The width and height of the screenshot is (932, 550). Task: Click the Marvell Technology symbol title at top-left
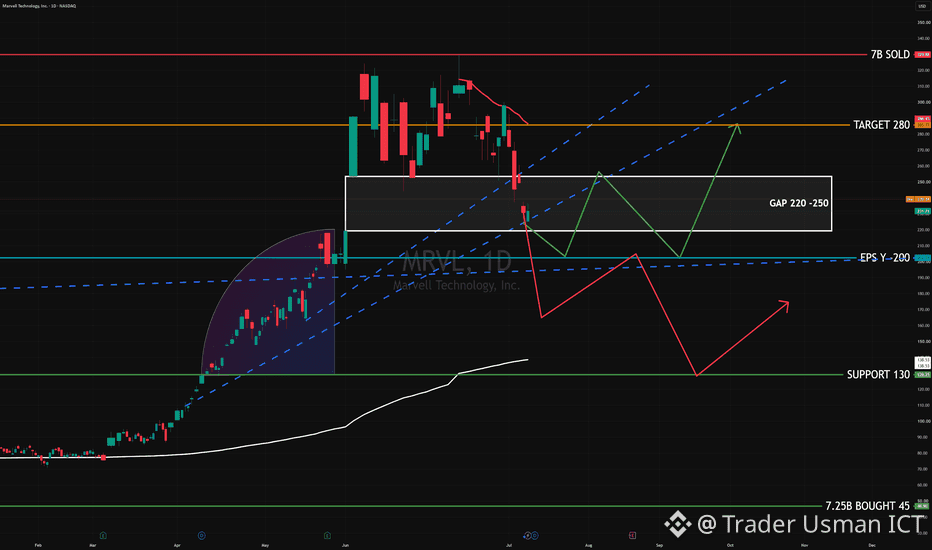[x=39, y=6]
